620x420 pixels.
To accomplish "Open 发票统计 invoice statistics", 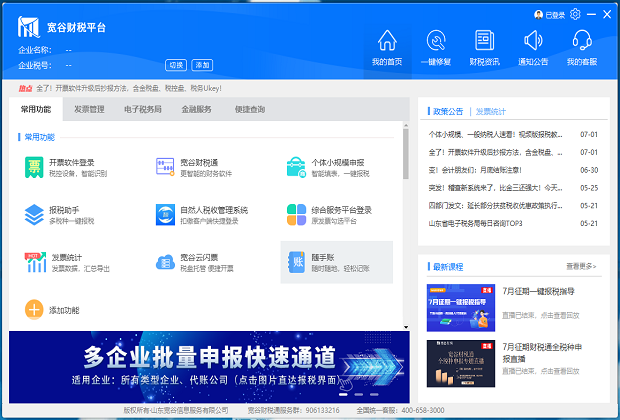I will coord(34,262).
